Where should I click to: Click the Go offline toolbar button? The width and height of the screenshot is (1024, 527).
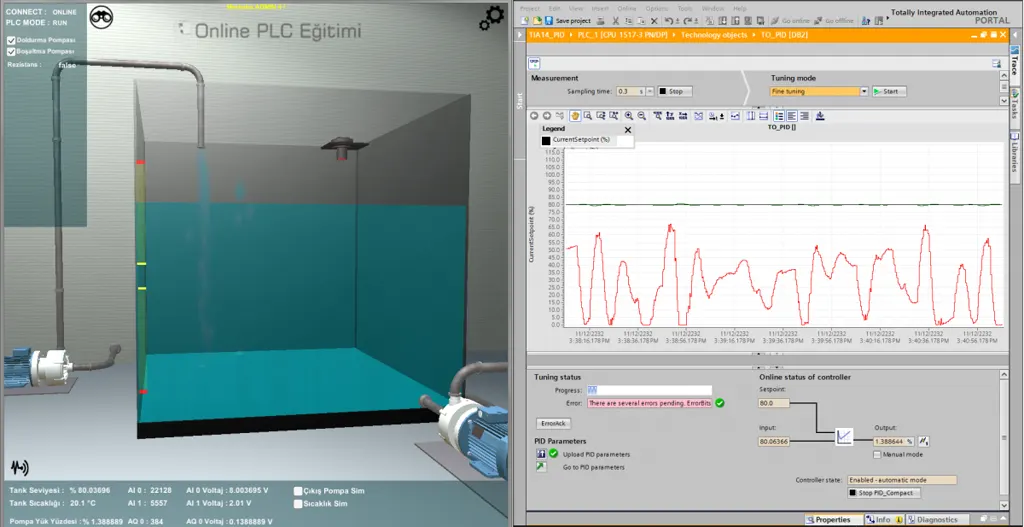tap(835, 21)
